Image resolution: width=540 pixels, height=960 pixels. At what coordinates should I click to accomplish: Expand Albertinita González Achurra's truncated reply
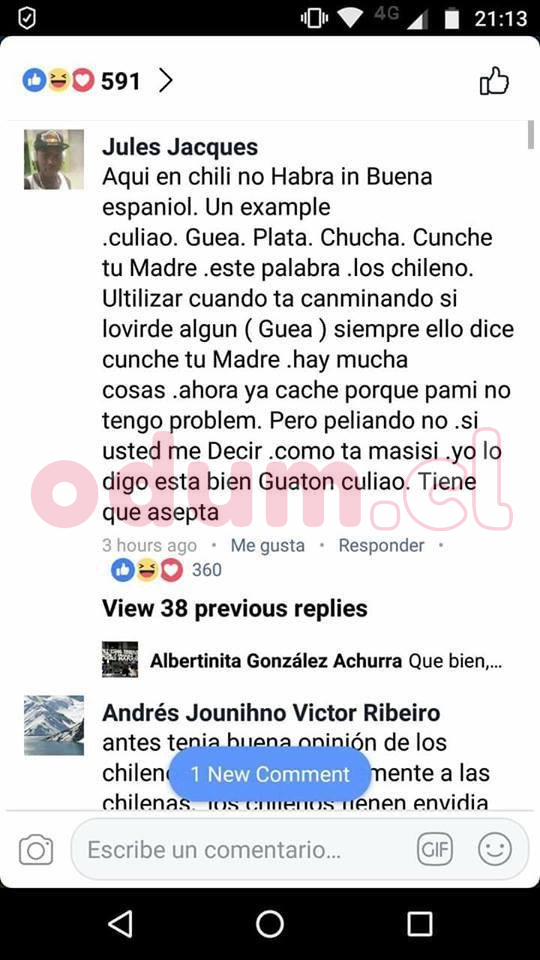pyautogui.click(x=326, y=661)
